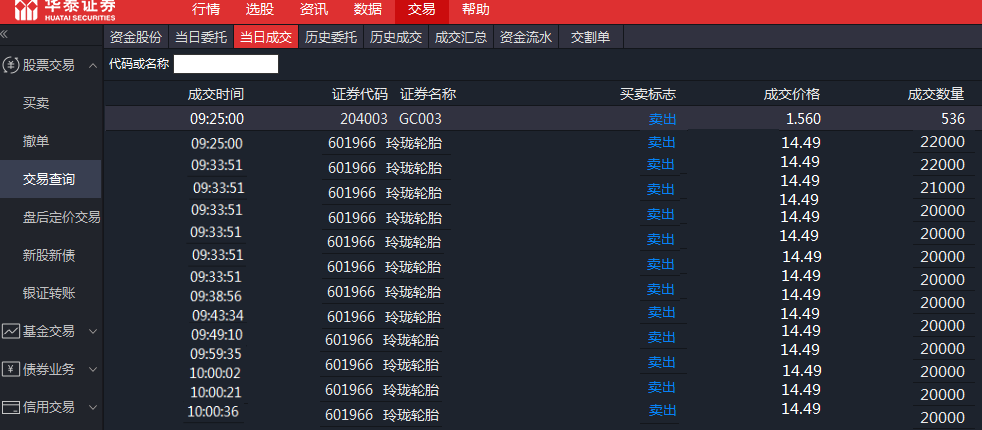The image size is (982, 430).
Task: Click the 基金交易 chart icon
Action: pos(11,331)
